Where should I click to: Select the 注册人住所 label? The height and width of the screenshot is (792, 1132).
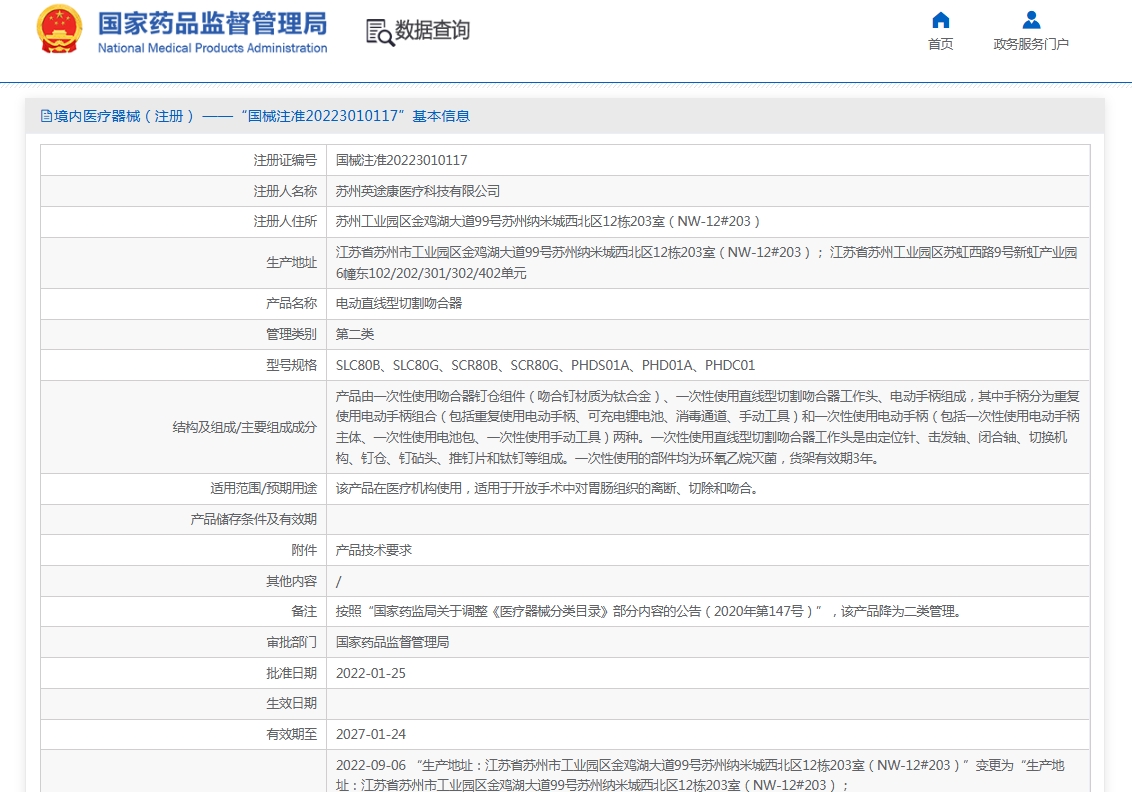[285, 222]
